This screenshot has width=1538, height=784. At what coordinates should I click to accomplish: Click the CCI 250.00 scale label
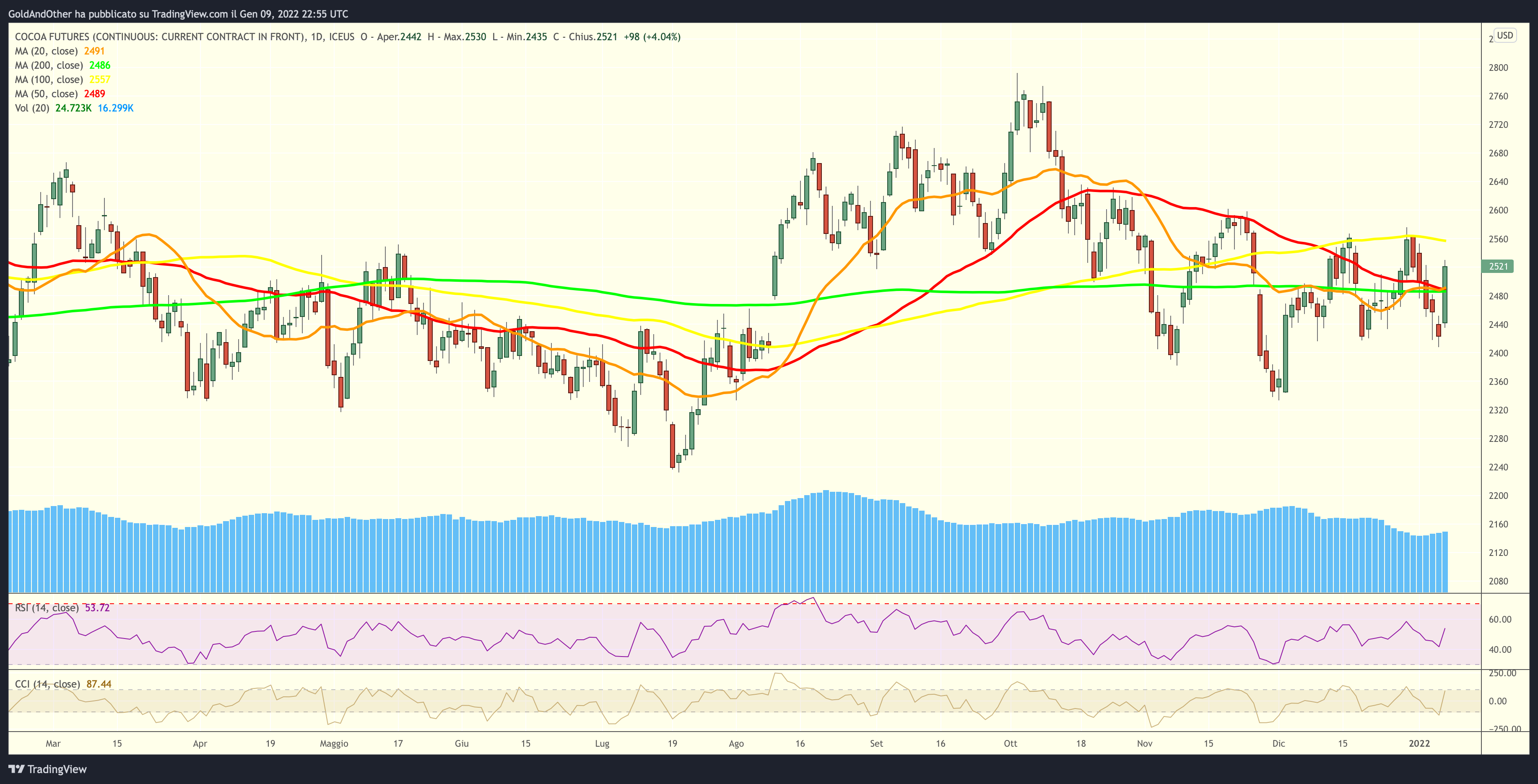point(1503,673)
